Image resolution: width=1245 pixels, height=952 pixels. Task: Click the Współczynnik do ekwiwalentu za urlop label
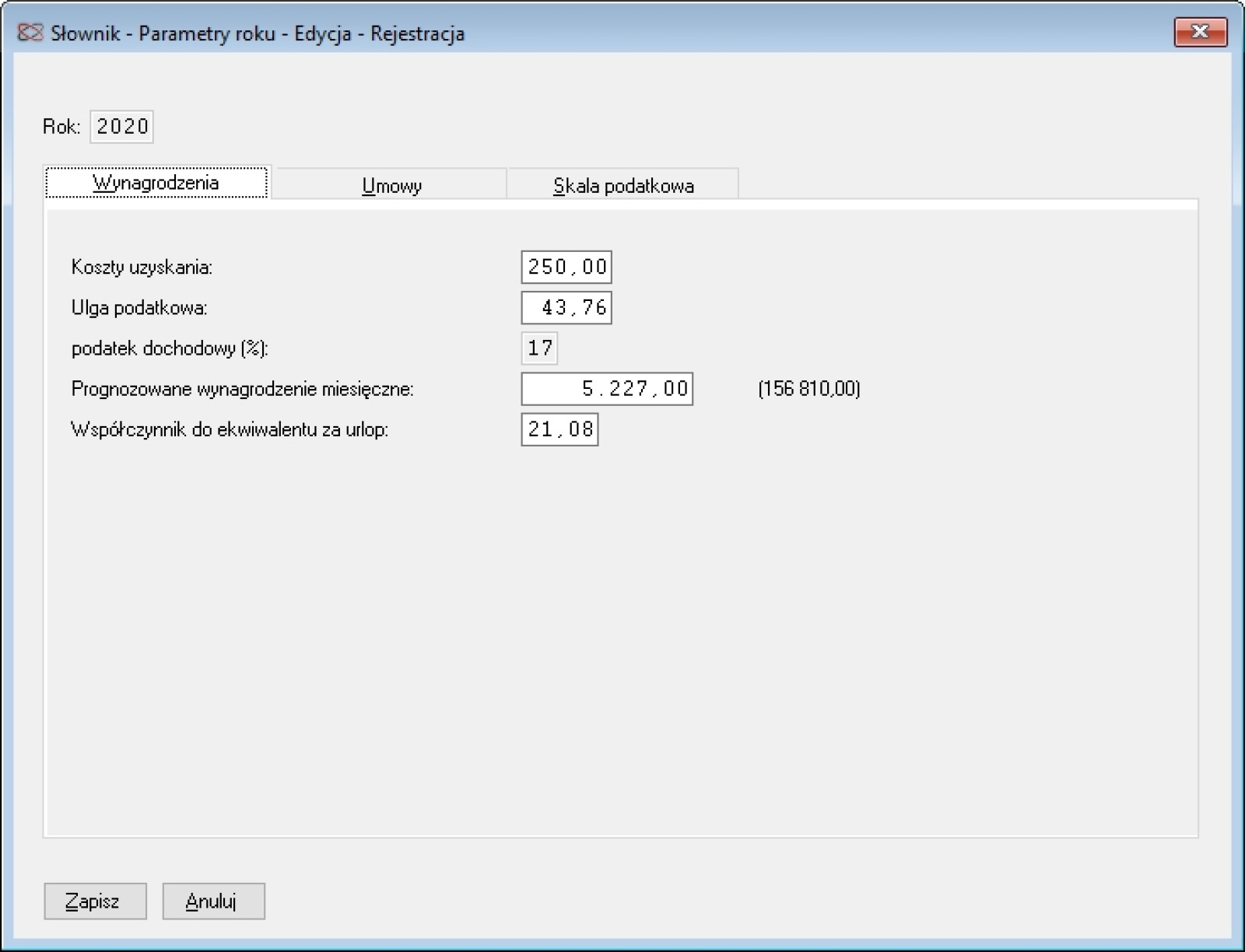point(230,429)
